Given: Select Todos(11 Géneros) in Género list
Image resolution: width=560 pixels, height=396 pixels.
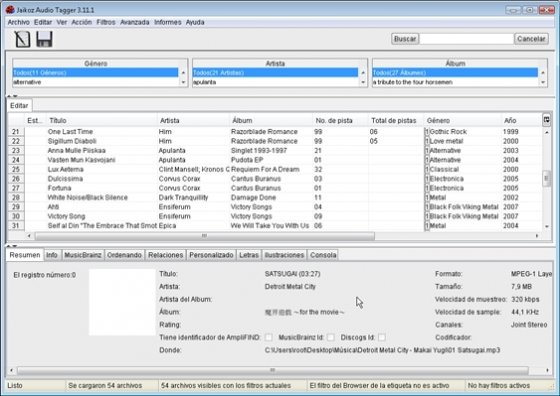Looking at the screenshot, I should pos(95,73).
